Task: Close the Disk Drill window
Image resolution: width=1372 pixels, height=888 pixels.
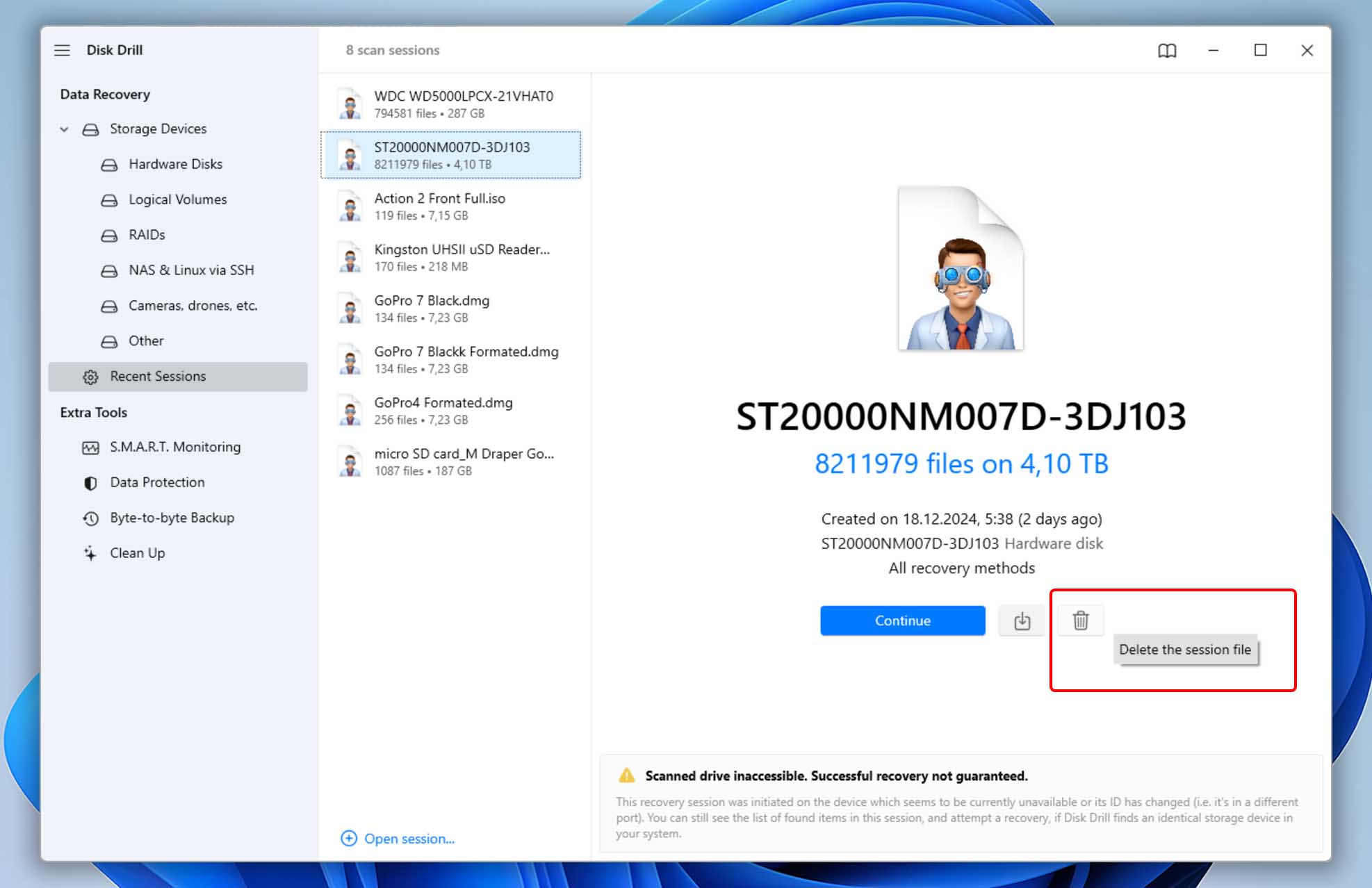Action: (x=1307, y=50)
